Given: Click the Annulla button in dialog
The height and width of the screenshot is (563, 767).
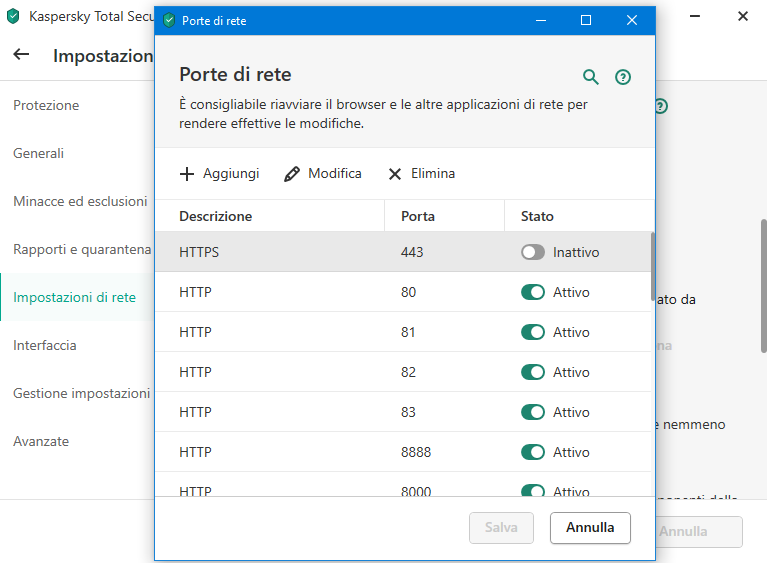Looking at the screenshot, I should [x=590, y=528].
